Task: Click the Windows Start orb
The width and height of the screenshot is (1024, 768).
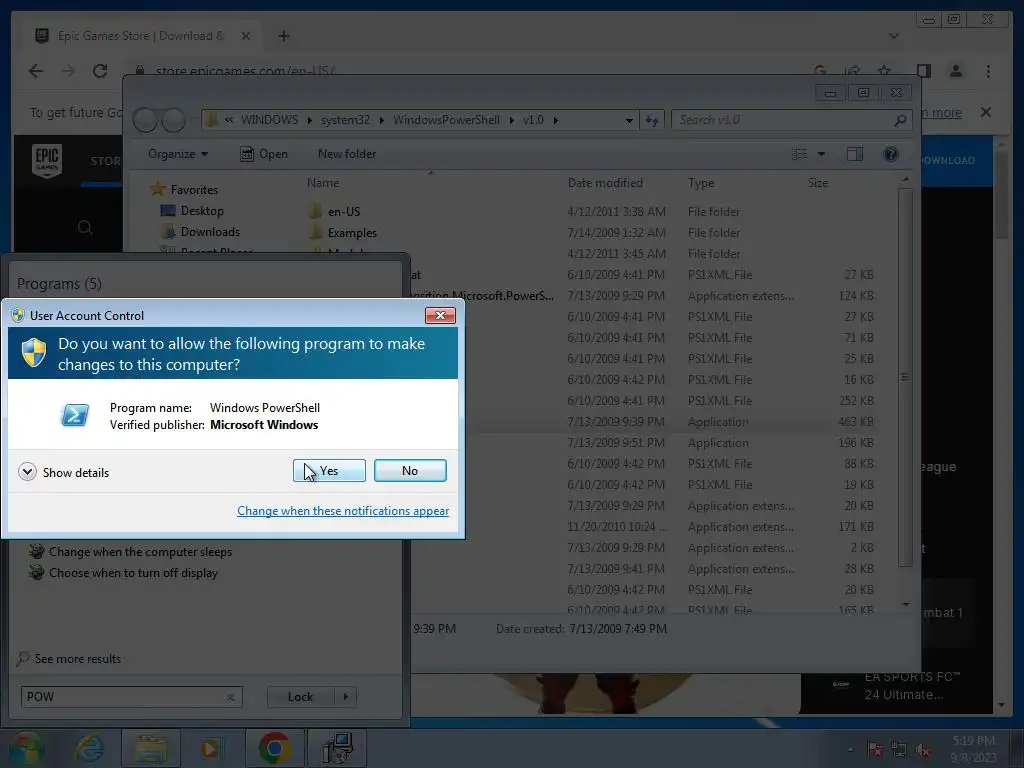Action: point(27,748)
